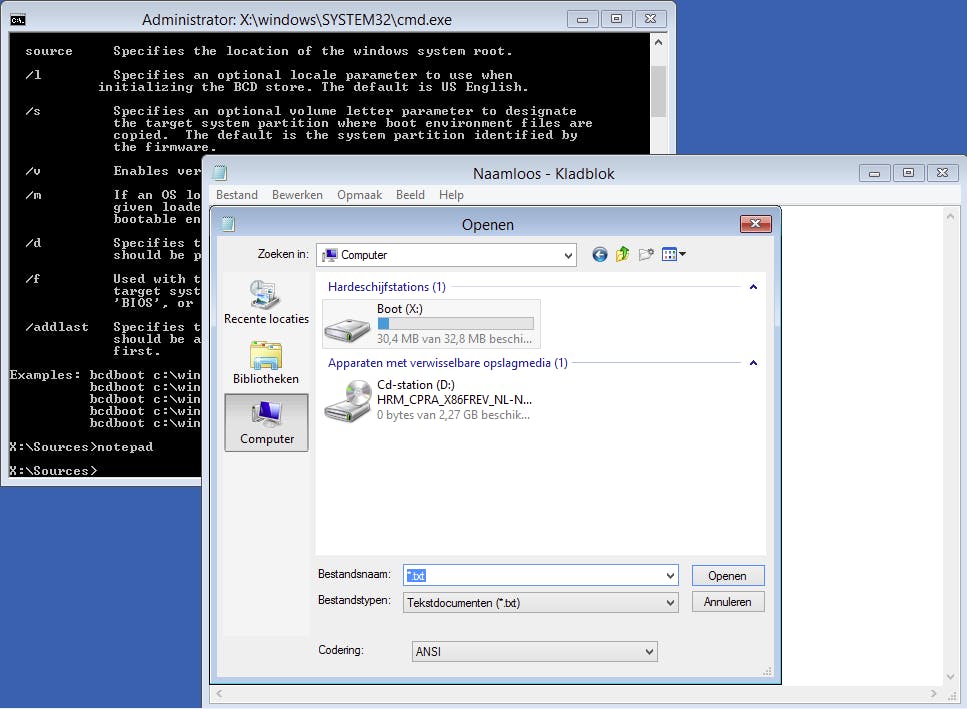Image resolution: width=967 pixels, height=709 pixels.
Task: Open the Help menu in Kladblok
Action: [451, 195]
